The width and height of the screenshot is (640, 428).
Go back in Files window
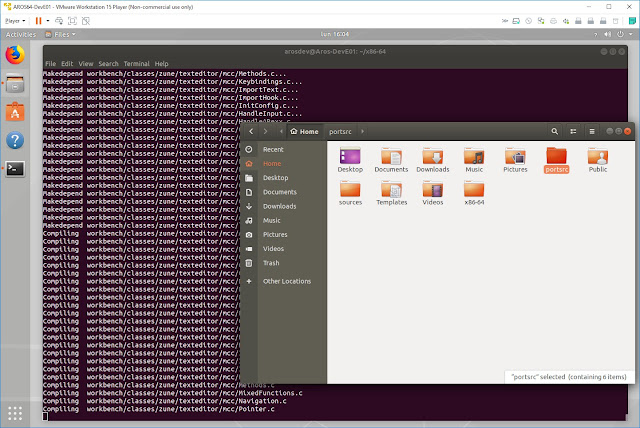[x=251, y=131]
